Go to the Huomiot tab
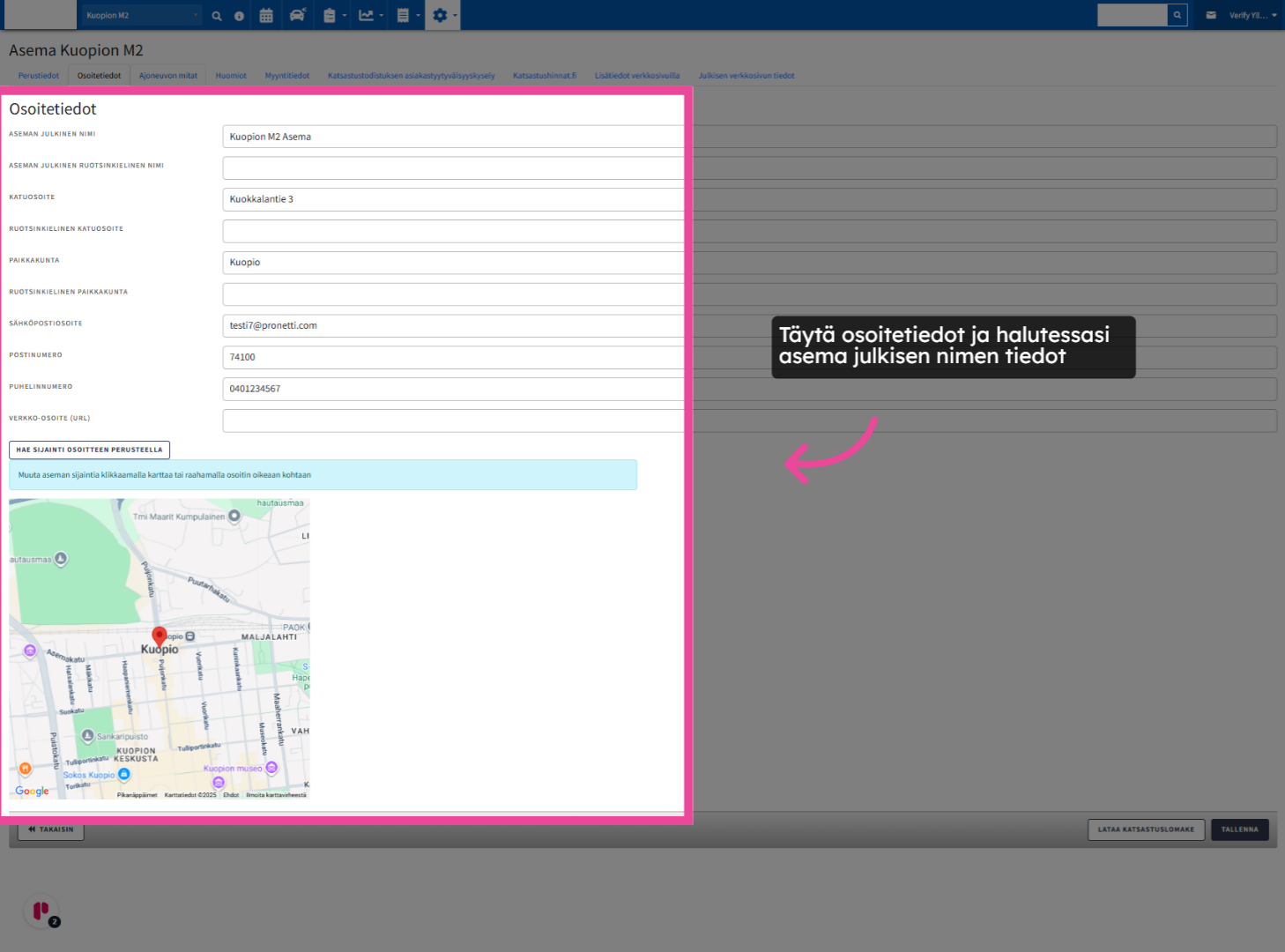This screenshot has width=1285, height=952. pos(231,76)
